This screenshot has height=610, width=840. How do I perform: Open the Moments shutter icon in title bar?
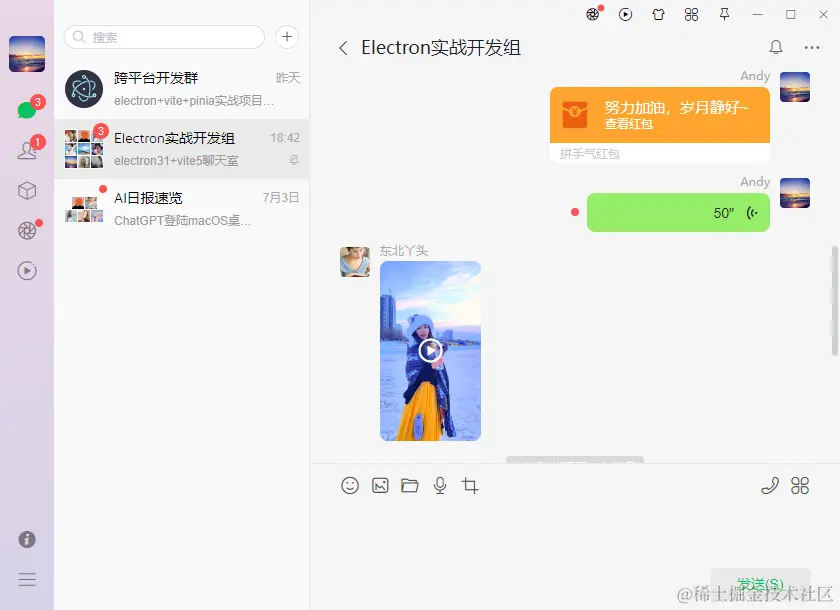591,14
